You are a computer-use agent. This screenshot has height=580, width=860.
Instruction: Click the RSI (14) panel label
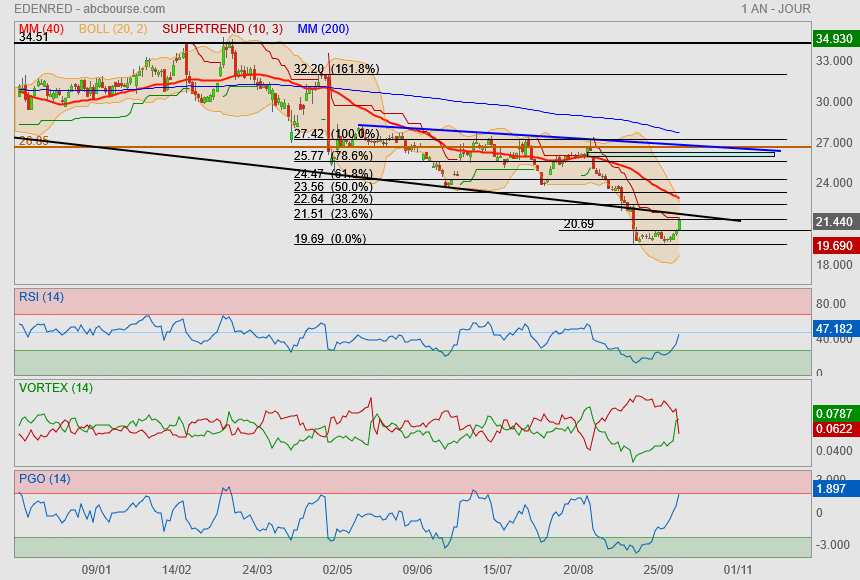(41, 296)
